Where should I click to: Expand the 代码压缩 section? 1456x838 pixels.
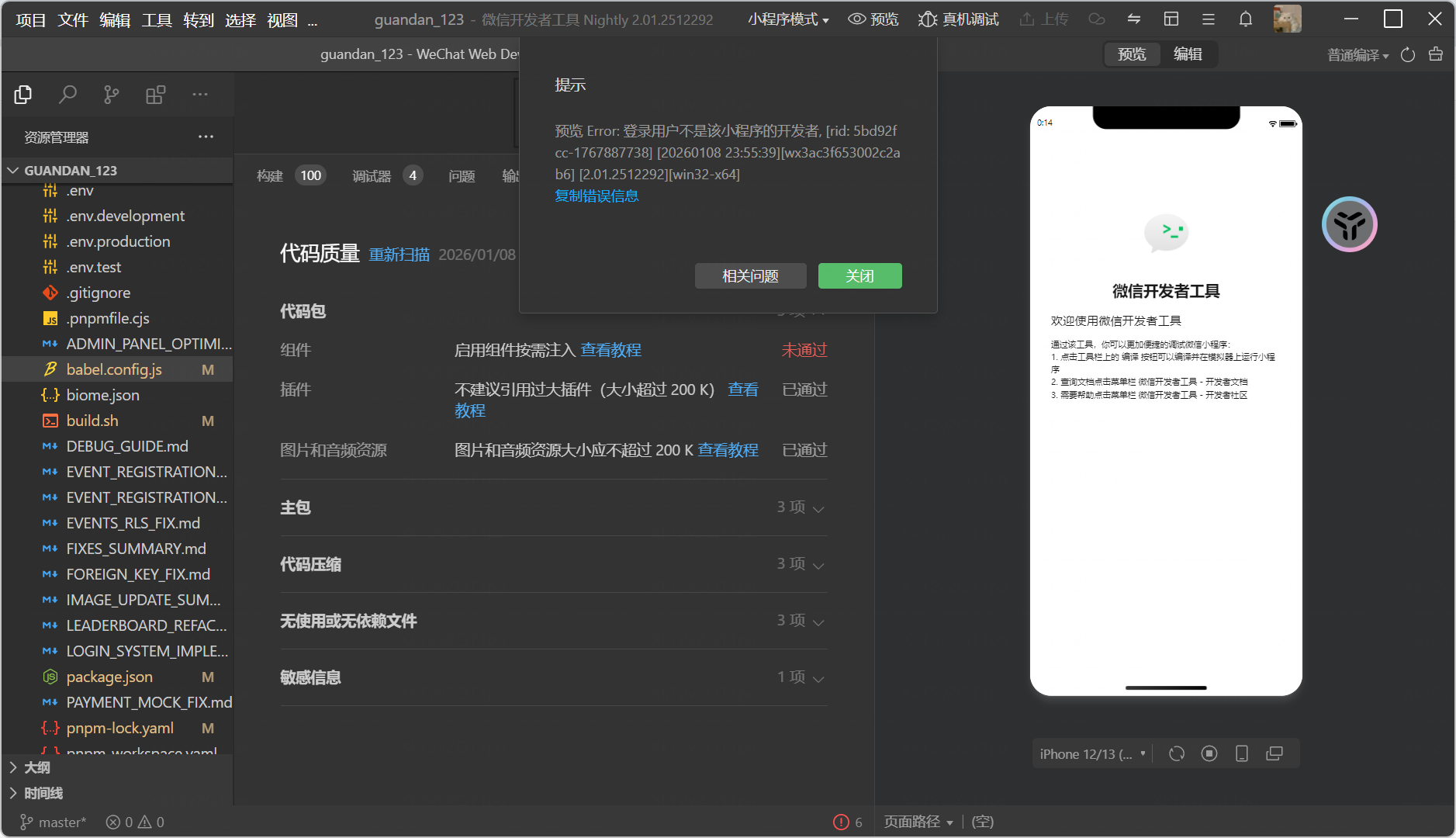[x=553, y=564]
